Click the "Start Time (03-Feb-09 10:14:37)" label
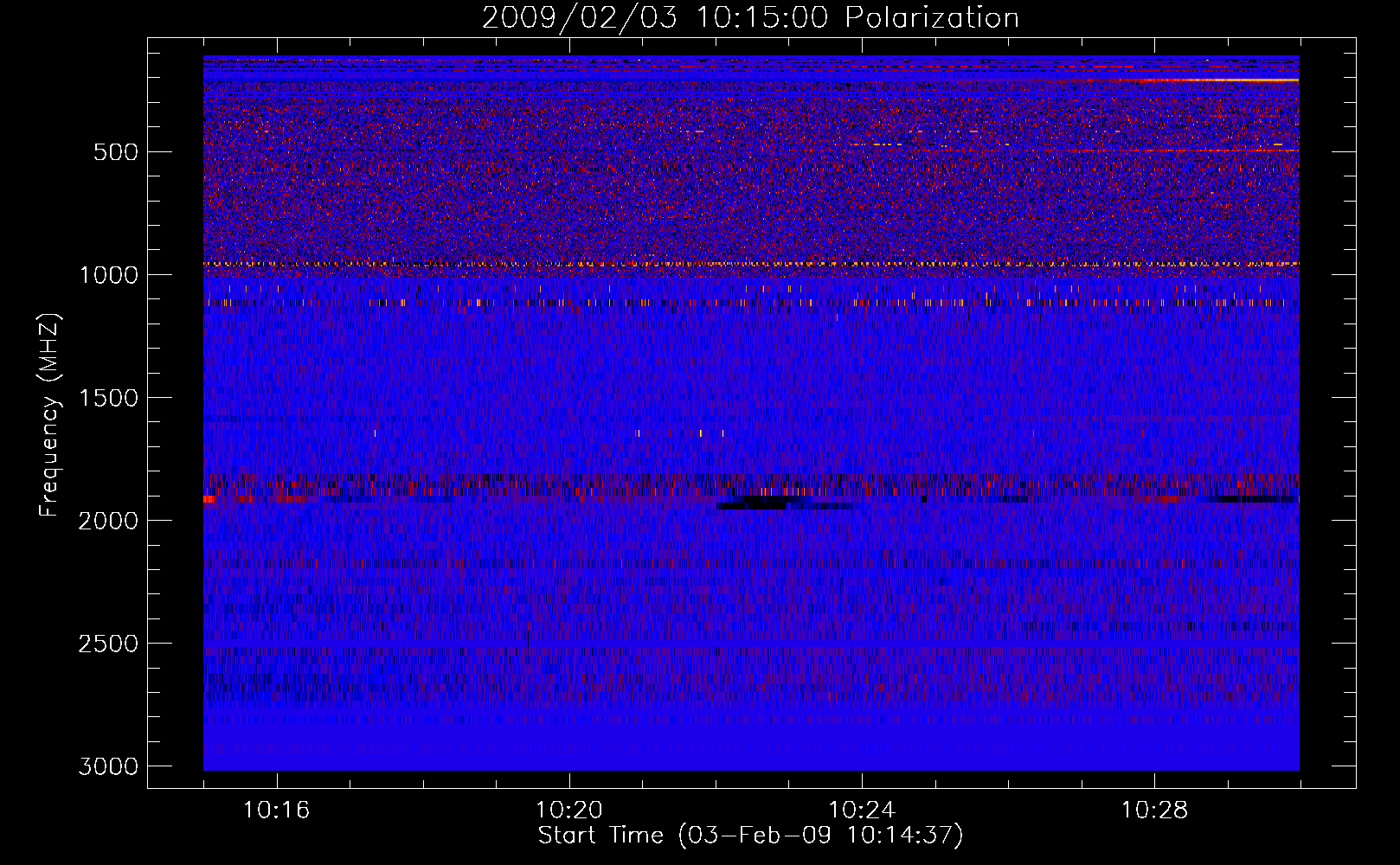The width and height of the screenshot is (1400, 865). tap(750, 836)
